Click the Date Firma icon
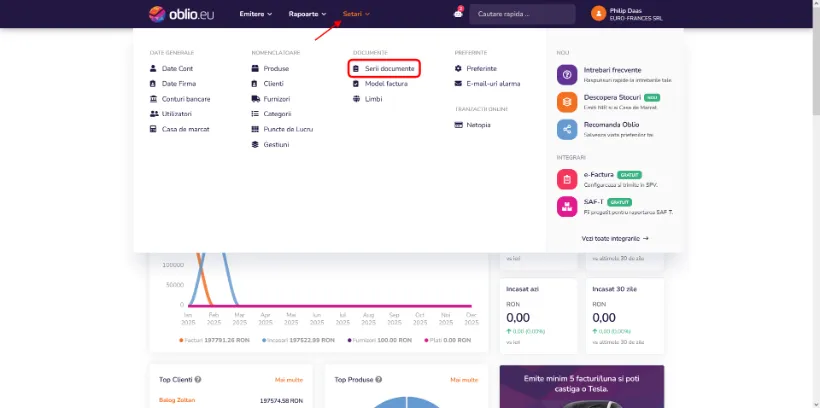 pyautogui.click(x=153, y=84)
